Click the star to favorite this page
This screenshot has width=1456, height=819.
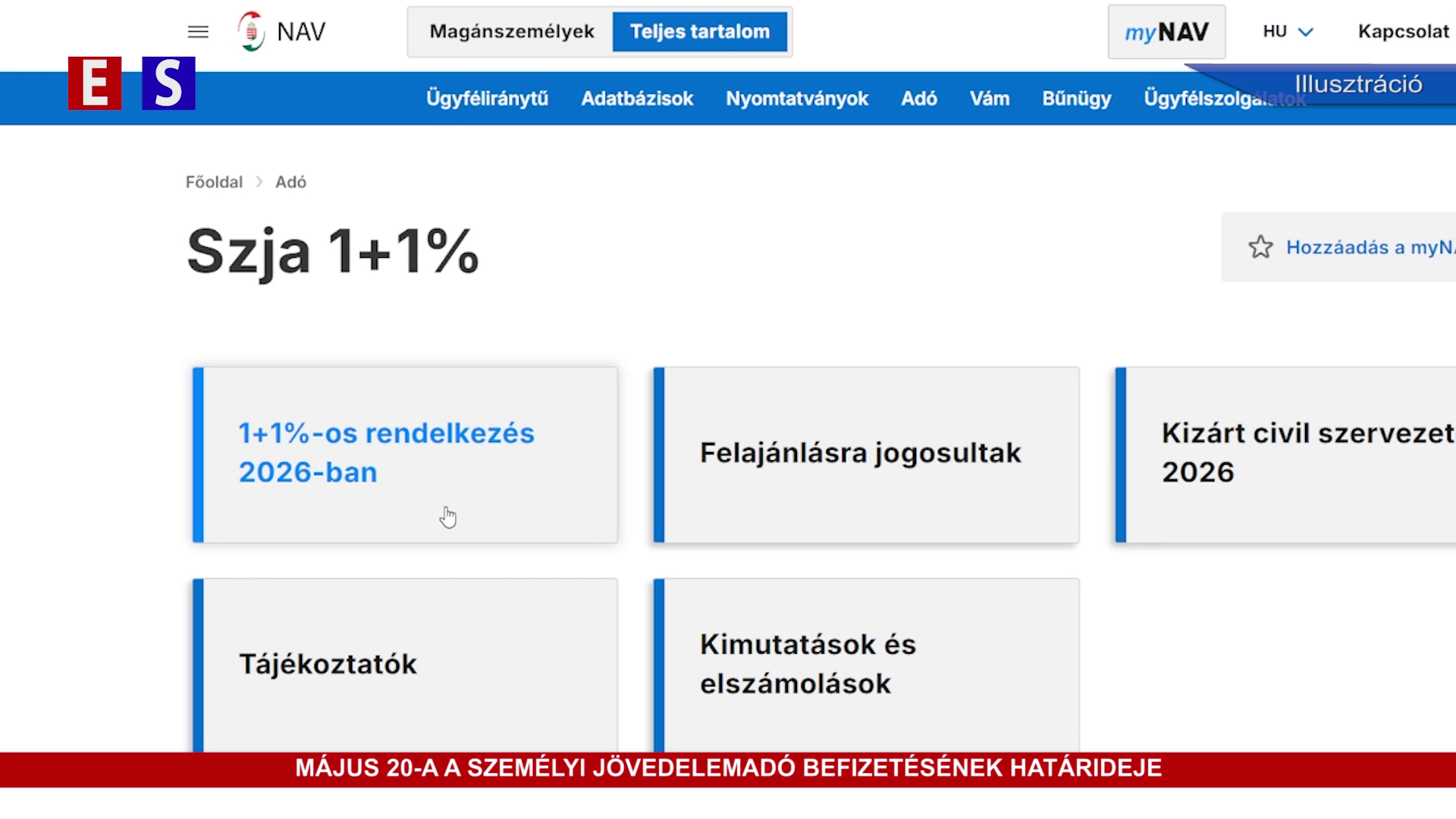1260,246
